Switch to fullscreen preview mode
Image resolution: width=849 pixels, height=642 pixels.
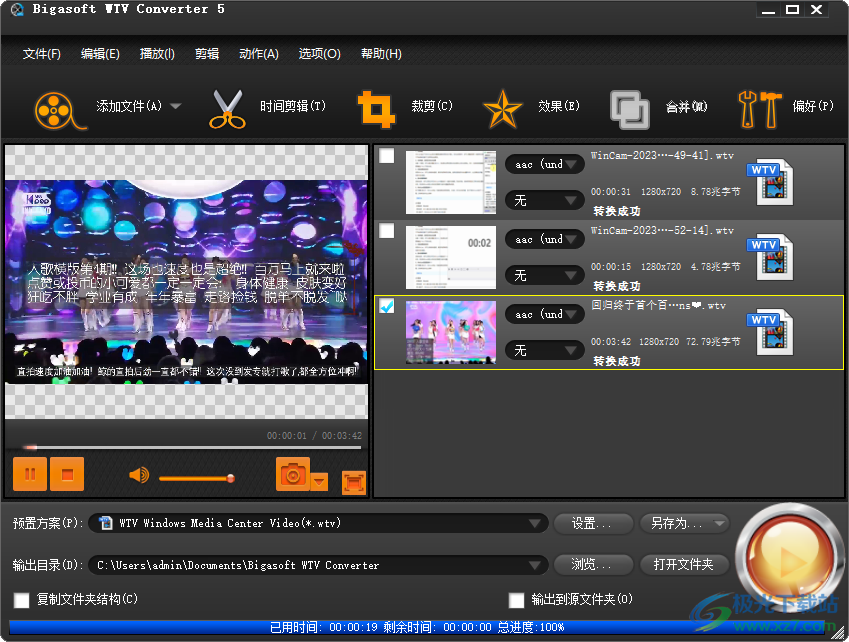click(x=353, y=482)
